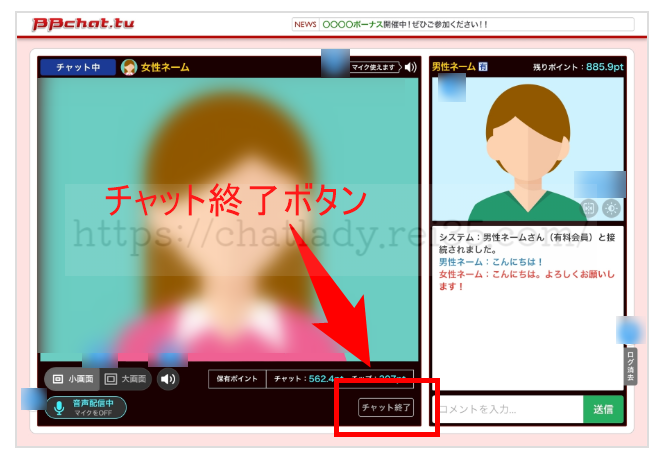This screenshot has width=663, height=460.
Task: Click the brightness icon on male video
Action: pyautogui.click(x=611, y=208)
